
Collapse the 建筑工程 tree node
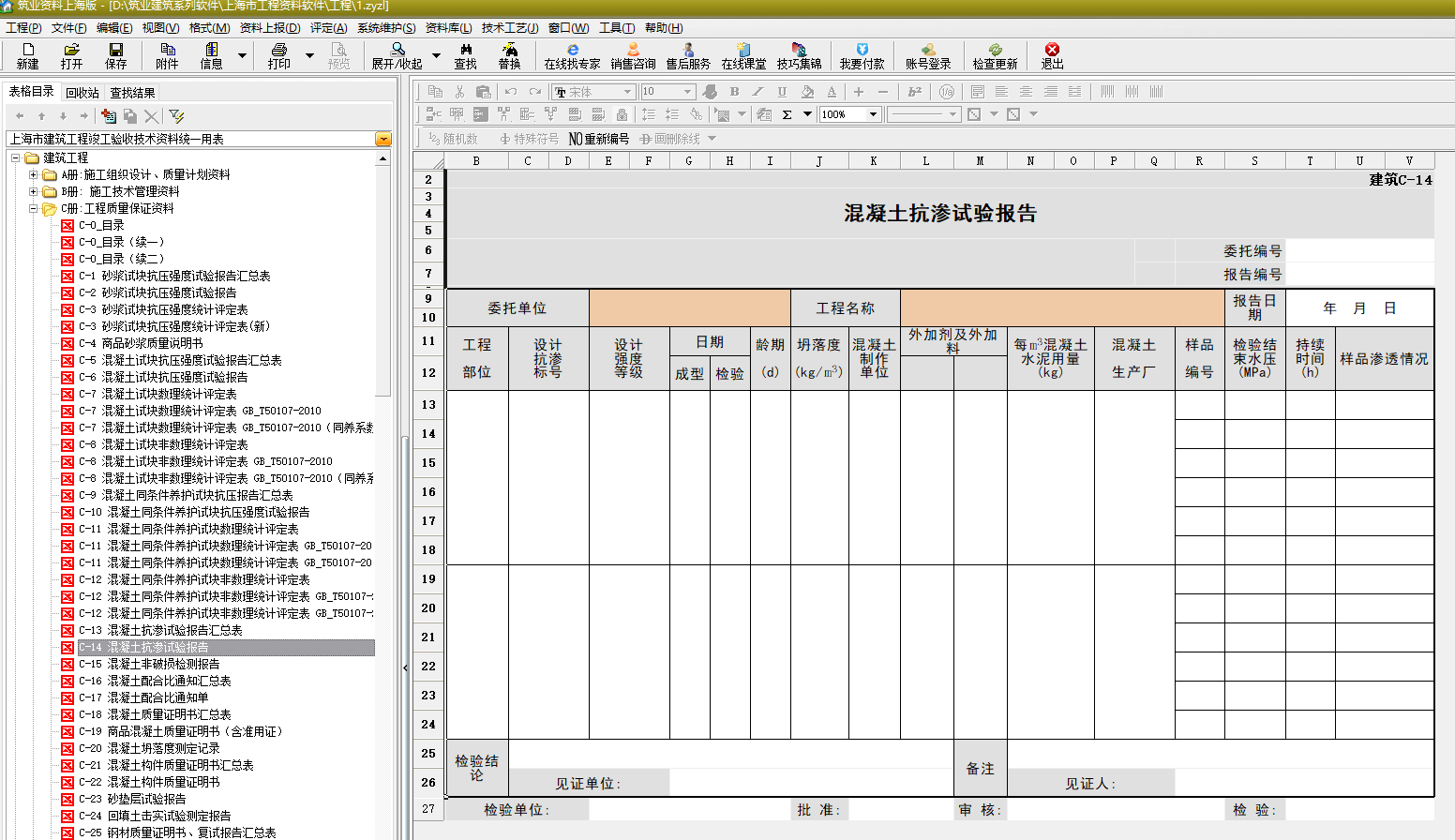16,157
